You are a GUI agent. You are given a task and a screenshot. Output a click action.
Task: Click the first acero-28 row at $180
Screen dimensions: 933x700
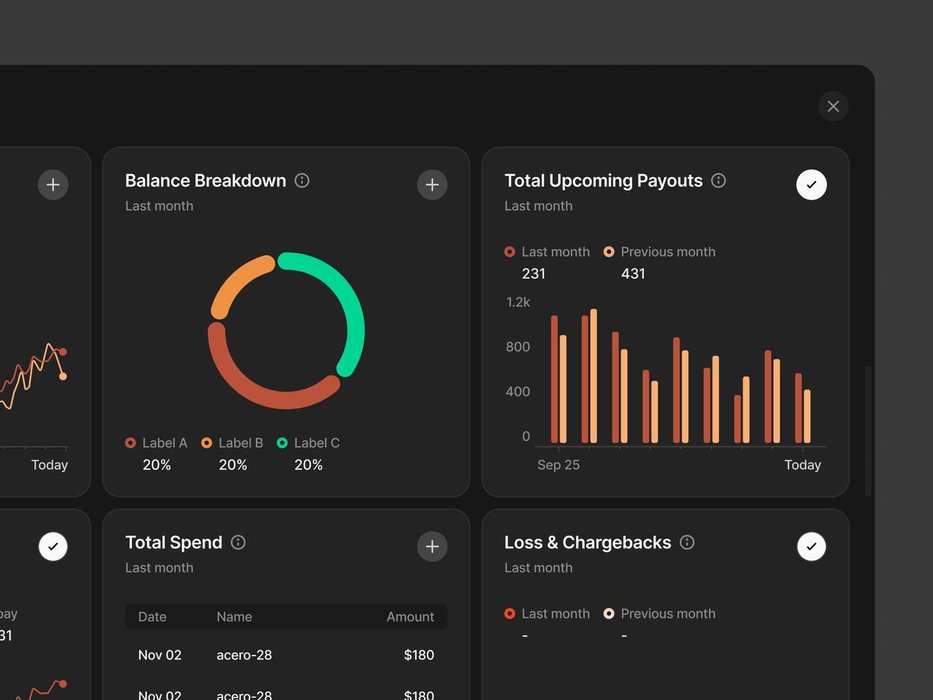286,655
